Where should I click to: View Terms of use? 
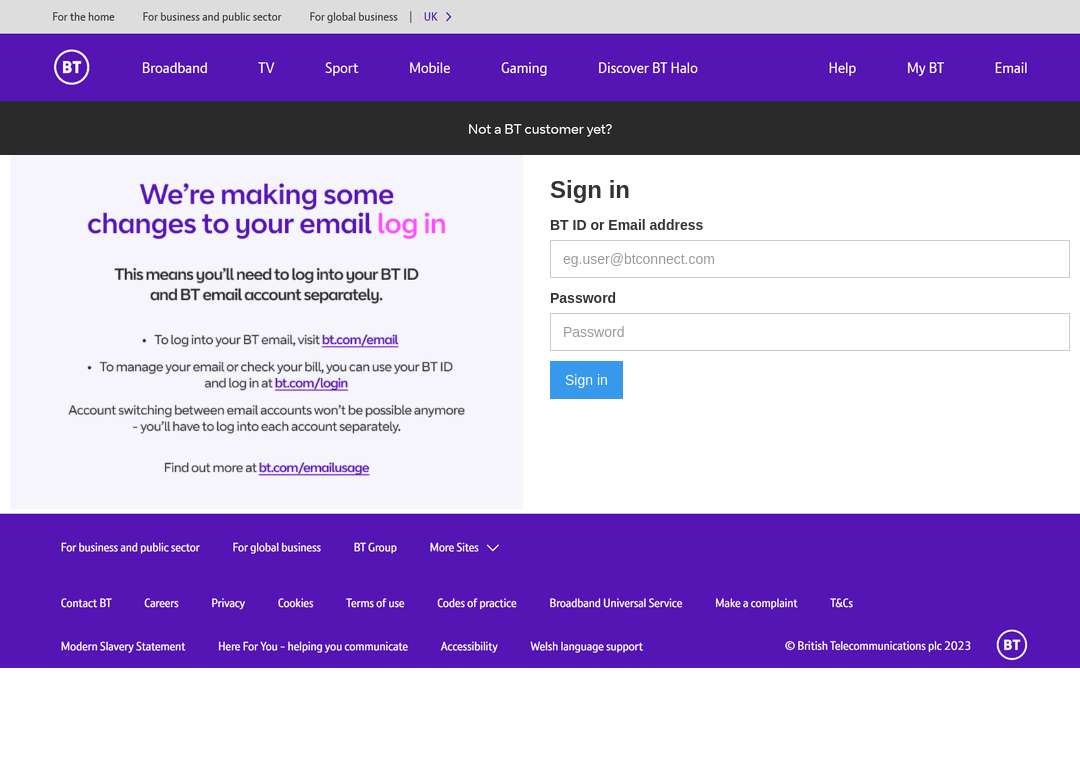pyautogui.click(x=375, y=603)
